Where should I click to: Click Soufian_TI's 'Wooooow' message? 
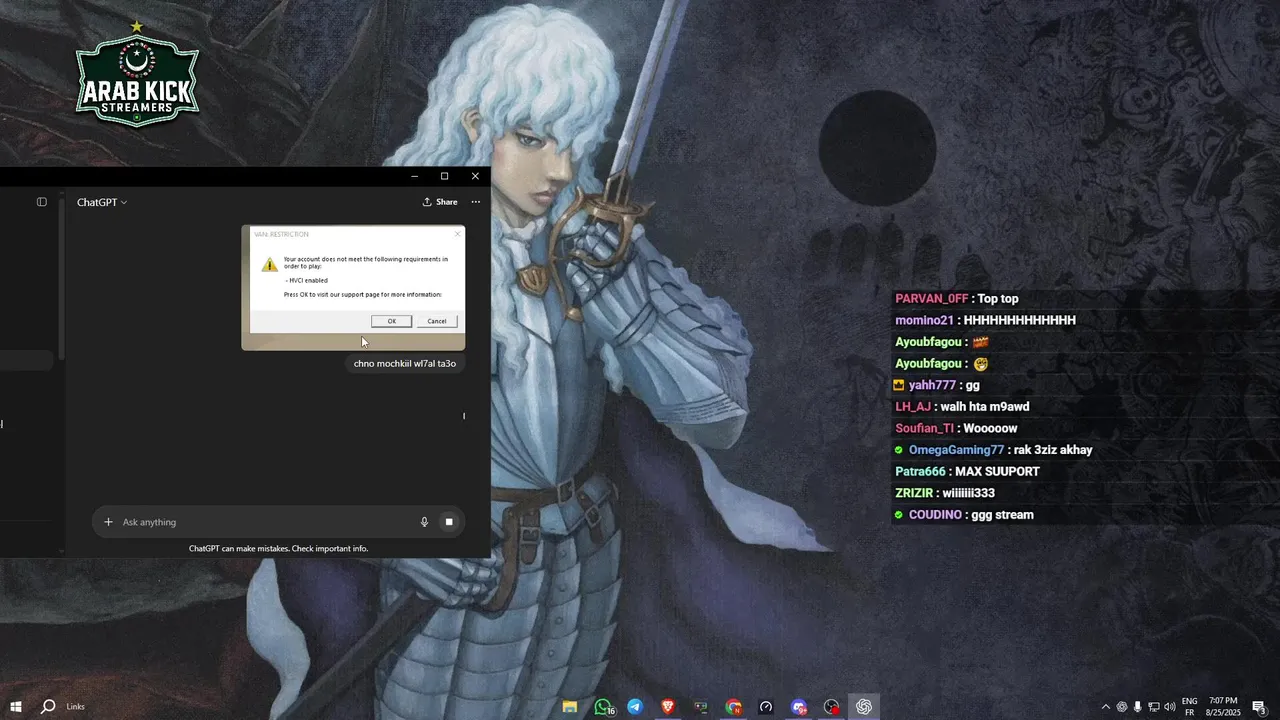click(956, 428)
